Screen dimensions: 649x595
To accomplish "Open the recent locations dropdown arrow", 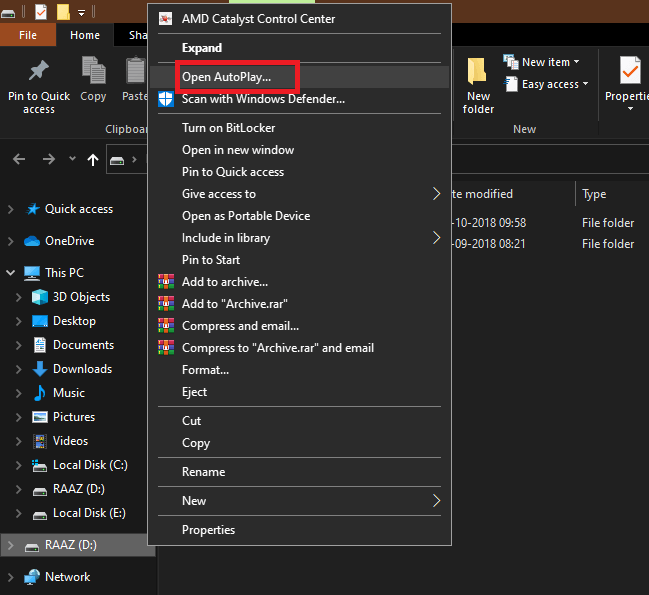I will 72,158.
